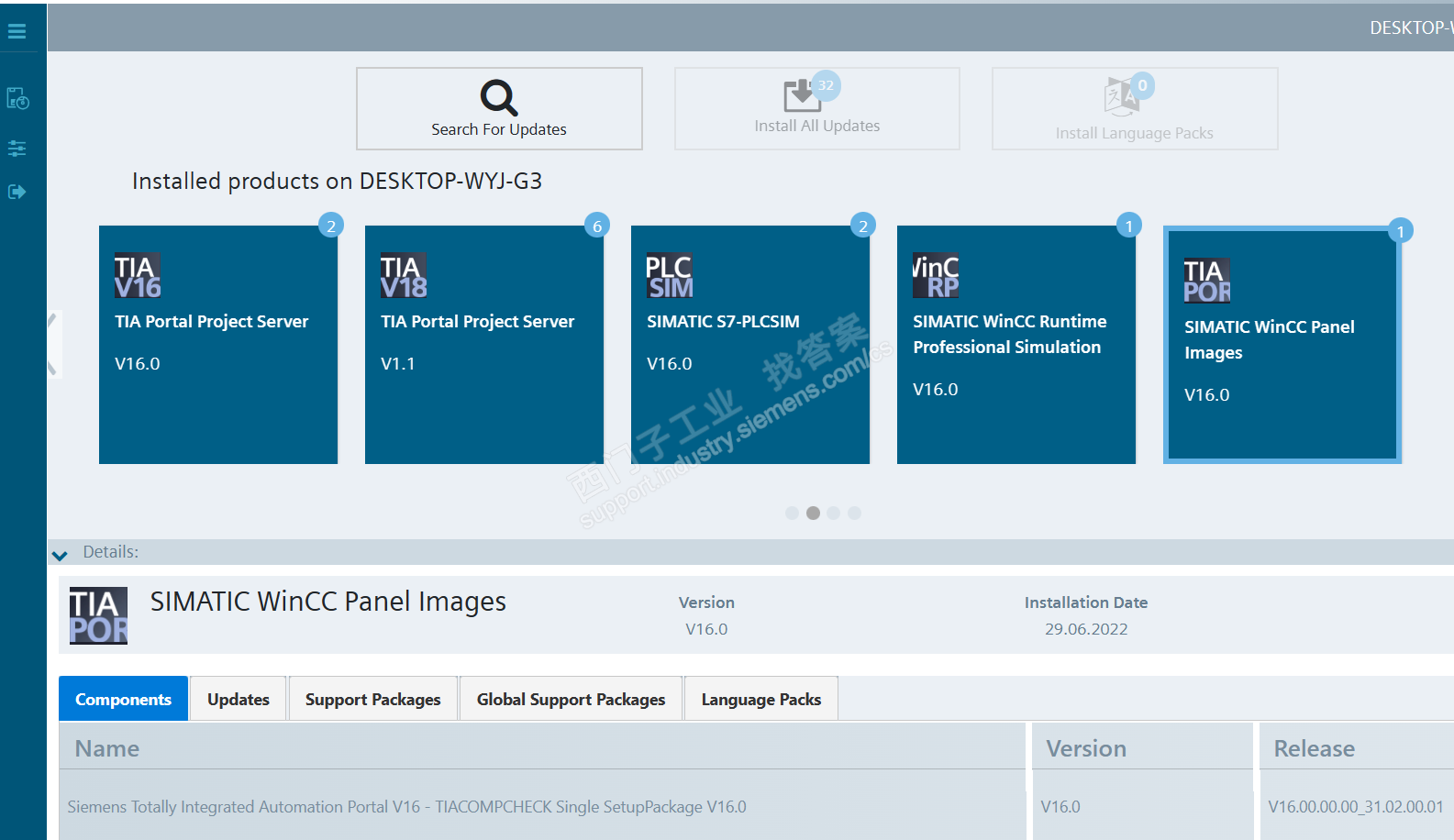The height and width of the screenshot is (840, 1454).
Task: Click the WinCC RP logo icon
Action: [x=936, y=276]
